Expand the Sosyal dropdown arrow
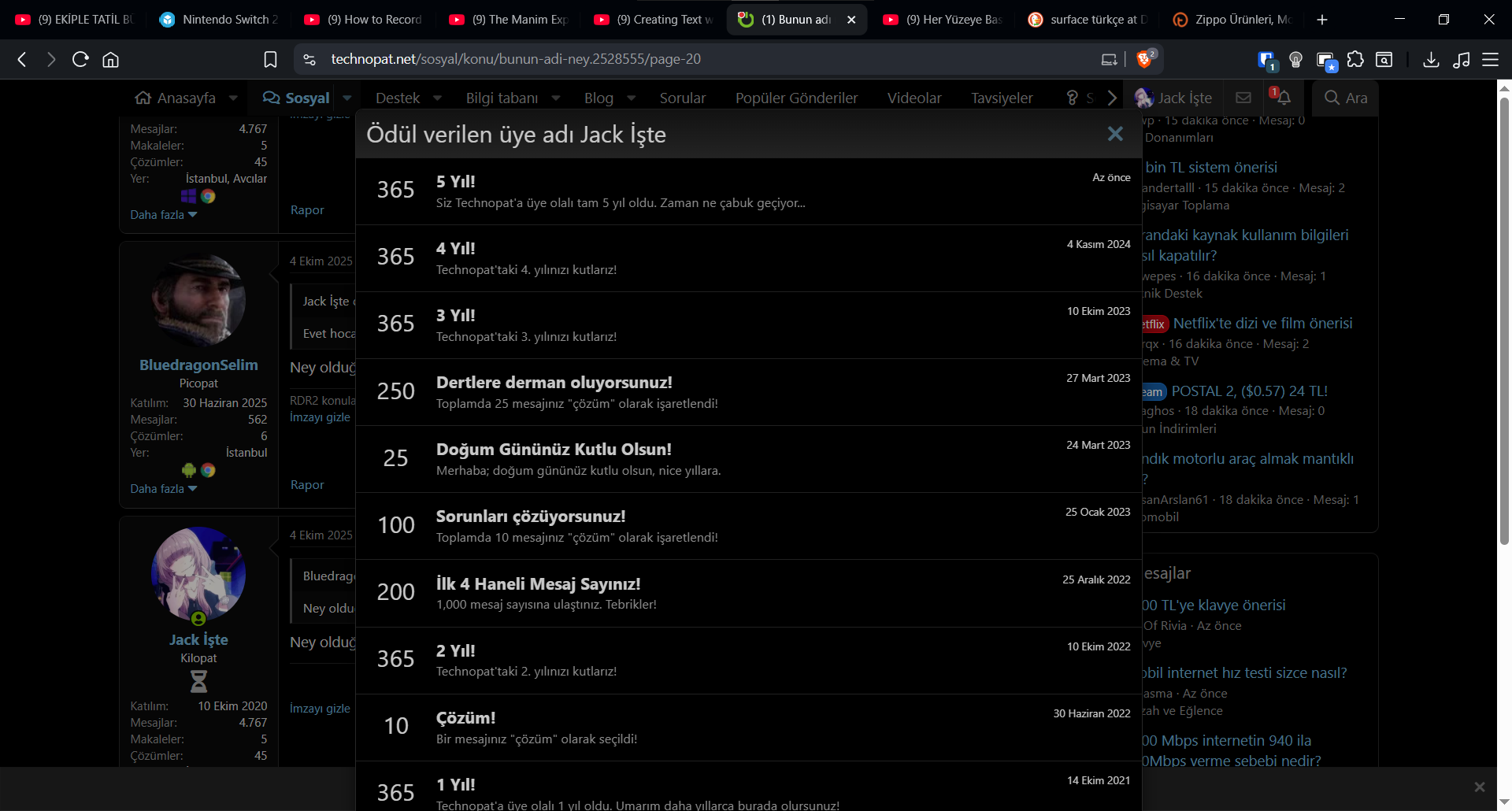The image size is (1512, 811). 346,98
